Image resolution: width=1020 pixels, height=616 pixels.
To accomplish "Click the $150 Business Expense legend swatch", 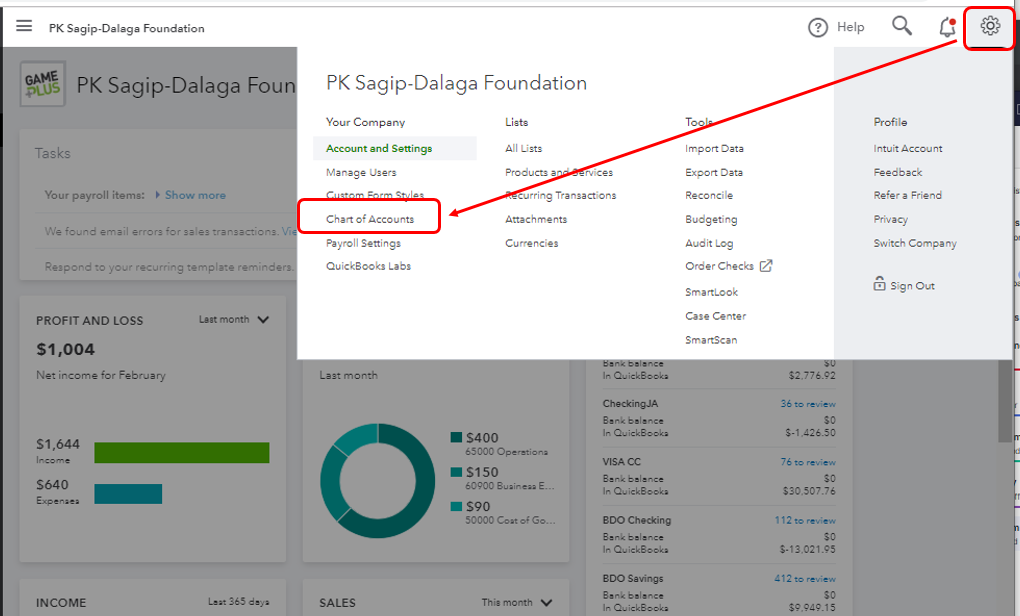I will pos(457,472).
